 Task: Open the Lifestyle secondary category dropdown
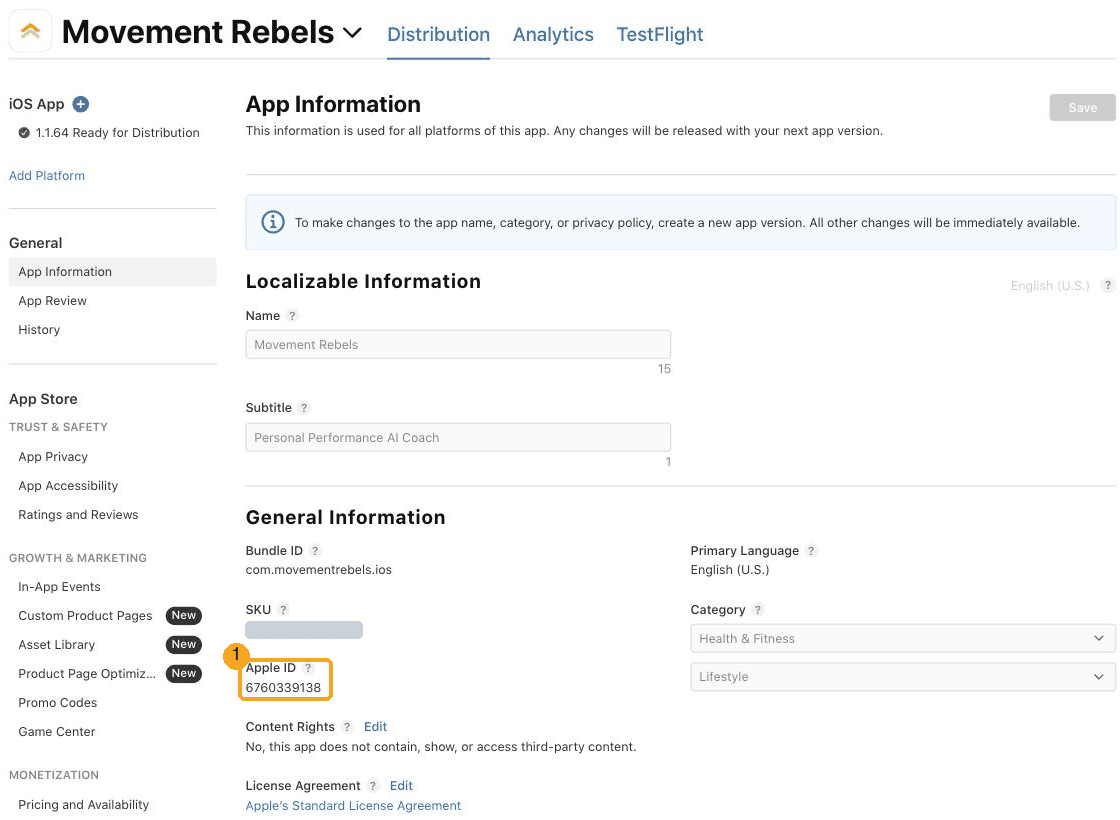tap(903, 676)
